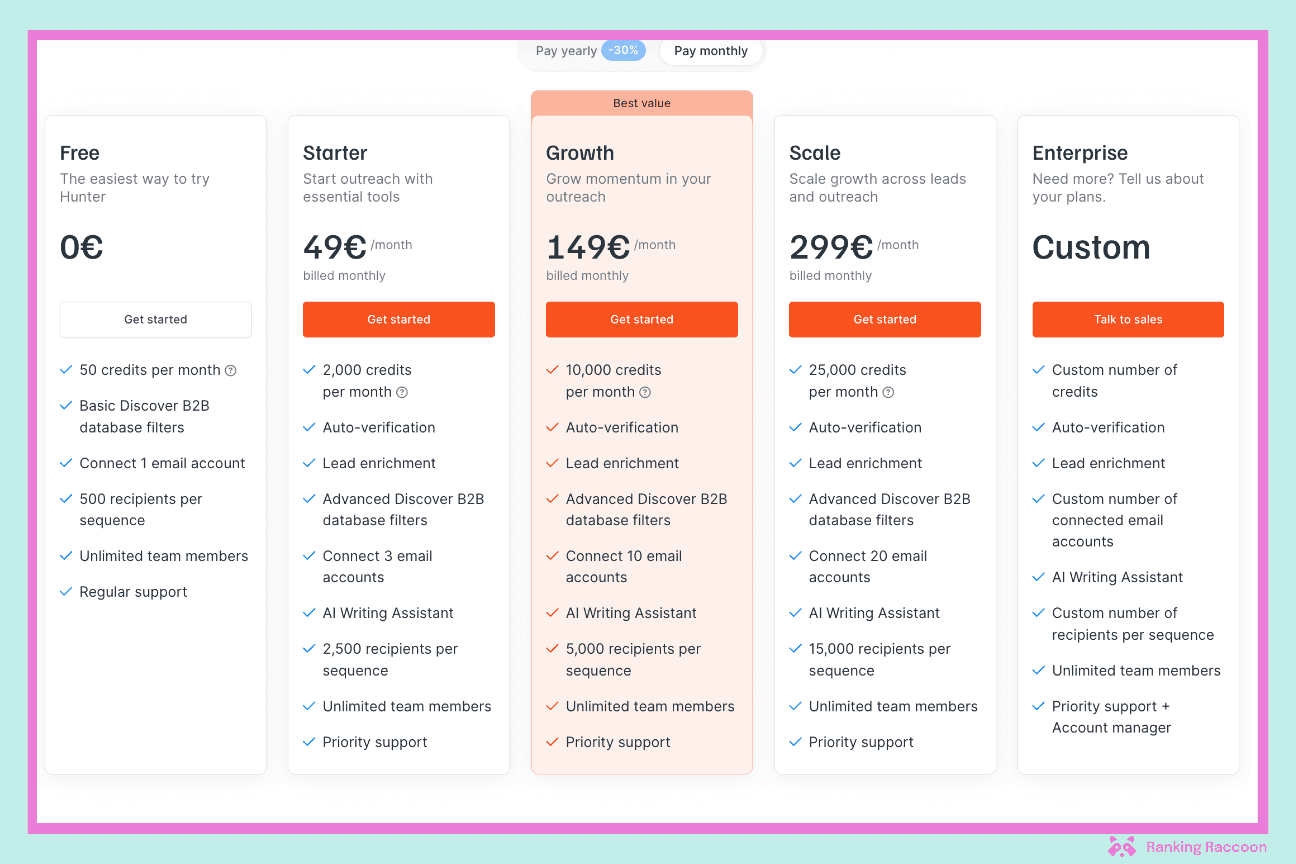Screen dimensions: 1296x864
Task: Switch billing to Pay yearly
Action: [566, 51]
